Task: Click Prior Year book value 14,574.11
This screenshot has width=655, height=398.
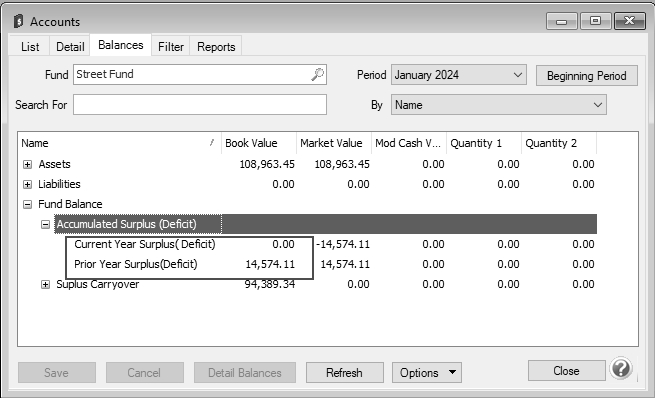Action: pos(270,264)
